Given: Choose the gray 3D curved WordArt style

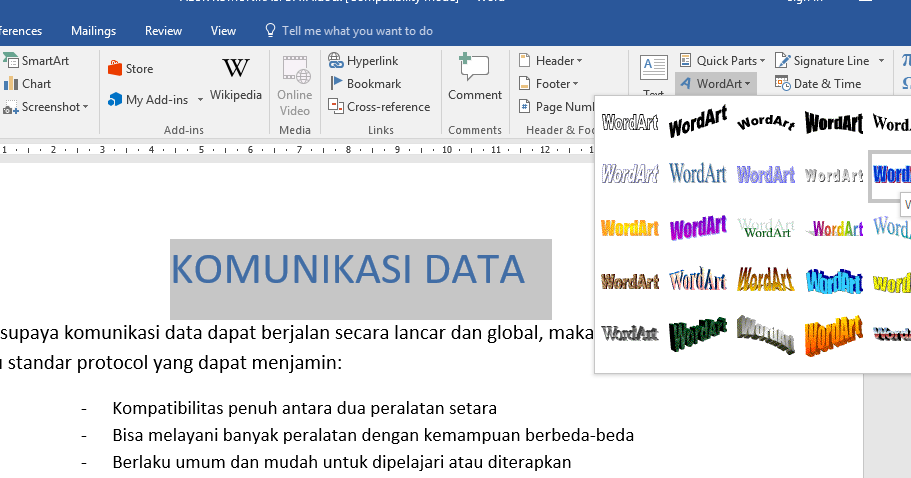Looking at the screenshot, I should tap(766, 335).
